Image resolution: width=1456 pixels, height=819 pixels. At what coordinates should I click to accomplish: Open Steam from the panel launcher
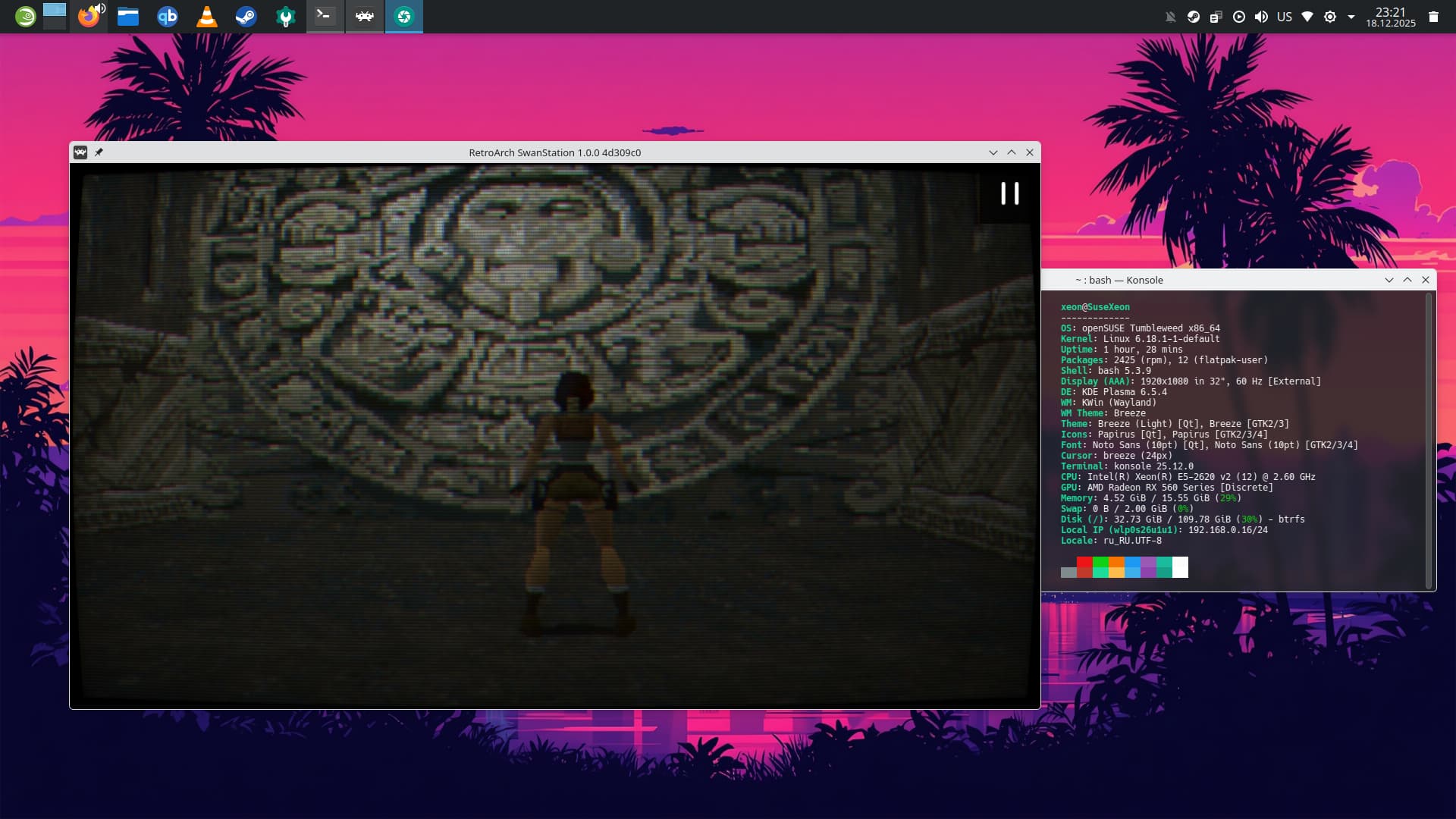click(246, 17)
